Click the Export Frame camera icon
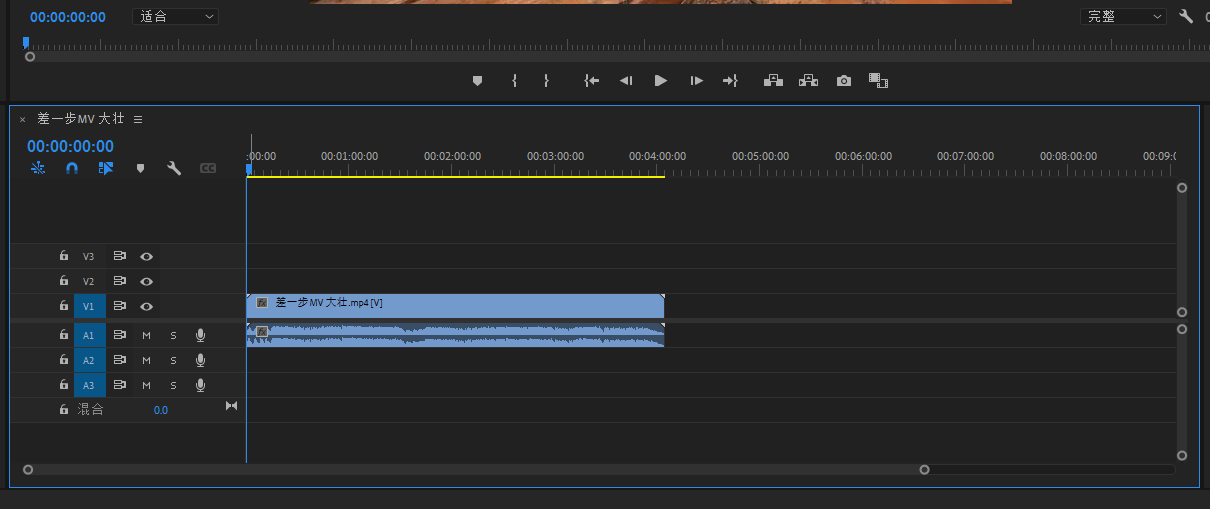 [844, 81]
